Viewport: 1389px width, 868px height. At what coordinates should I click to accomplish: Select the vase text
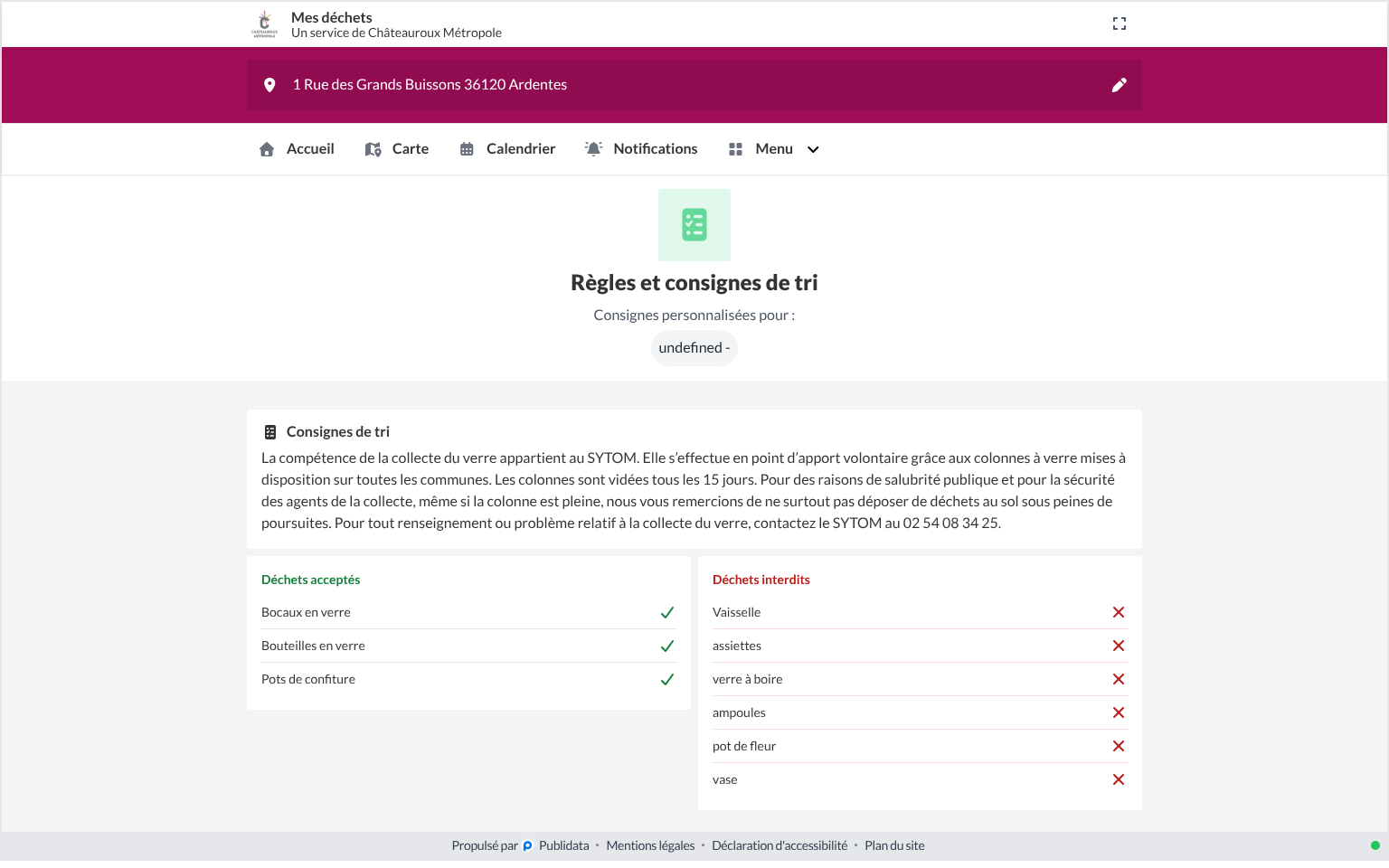click(725, 780)
